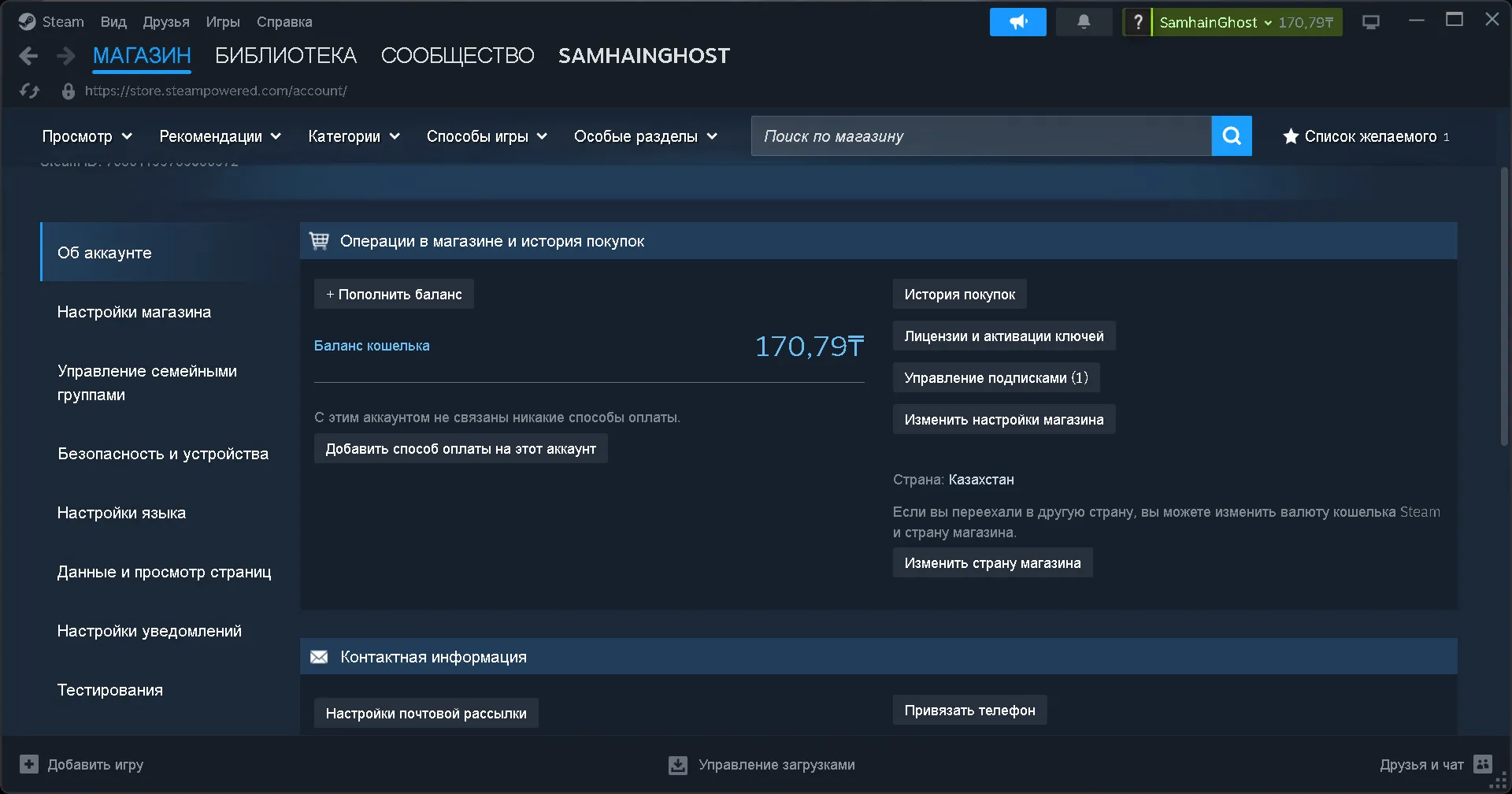
Task: Open the SamhainGhost account dropdown
Action: click(x=1247, y=22)
